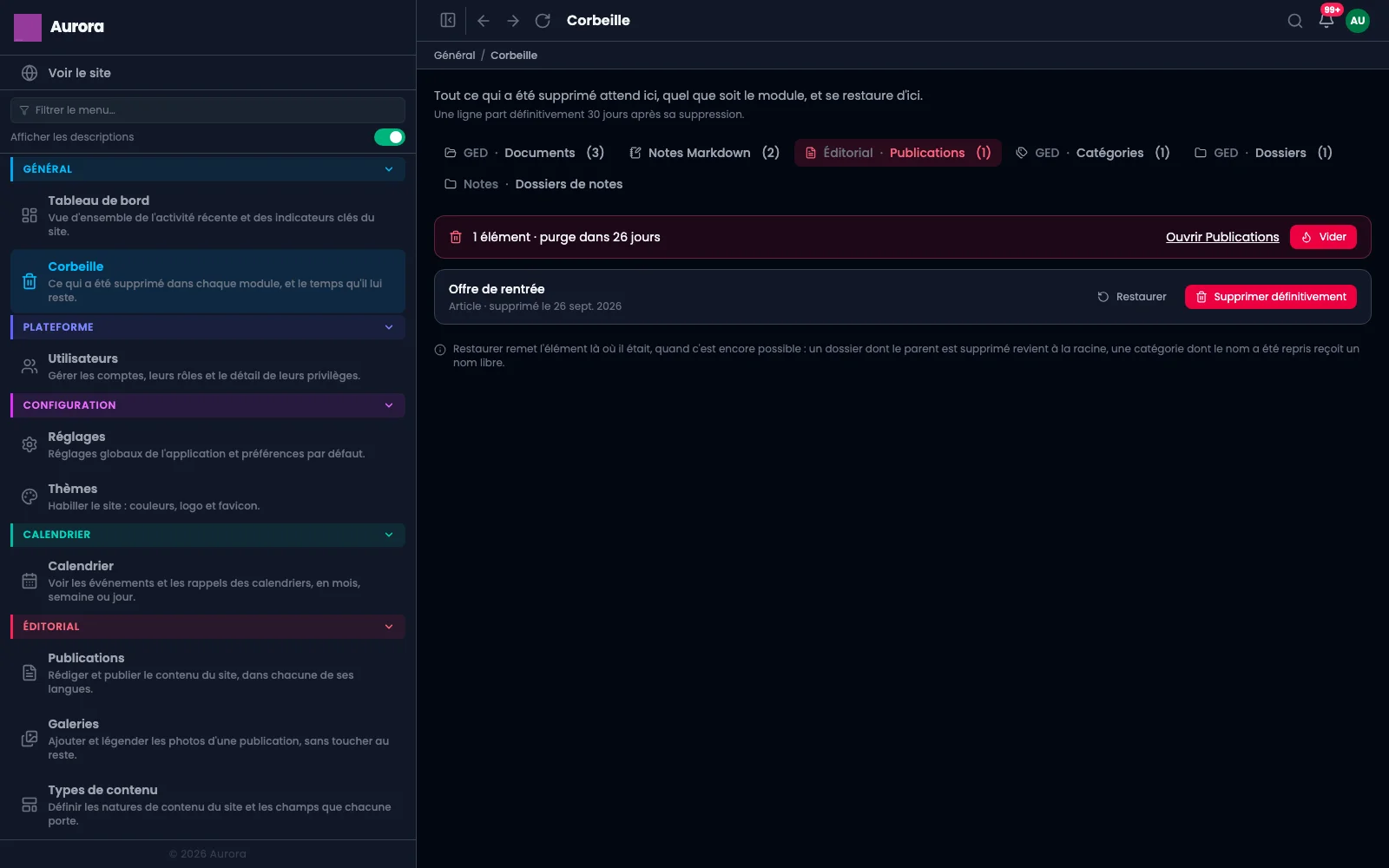The width and height of the screenshot is (1389, 868).
Task: Collapse the CONFIGURATION section
Action: (x=207, y=405)
